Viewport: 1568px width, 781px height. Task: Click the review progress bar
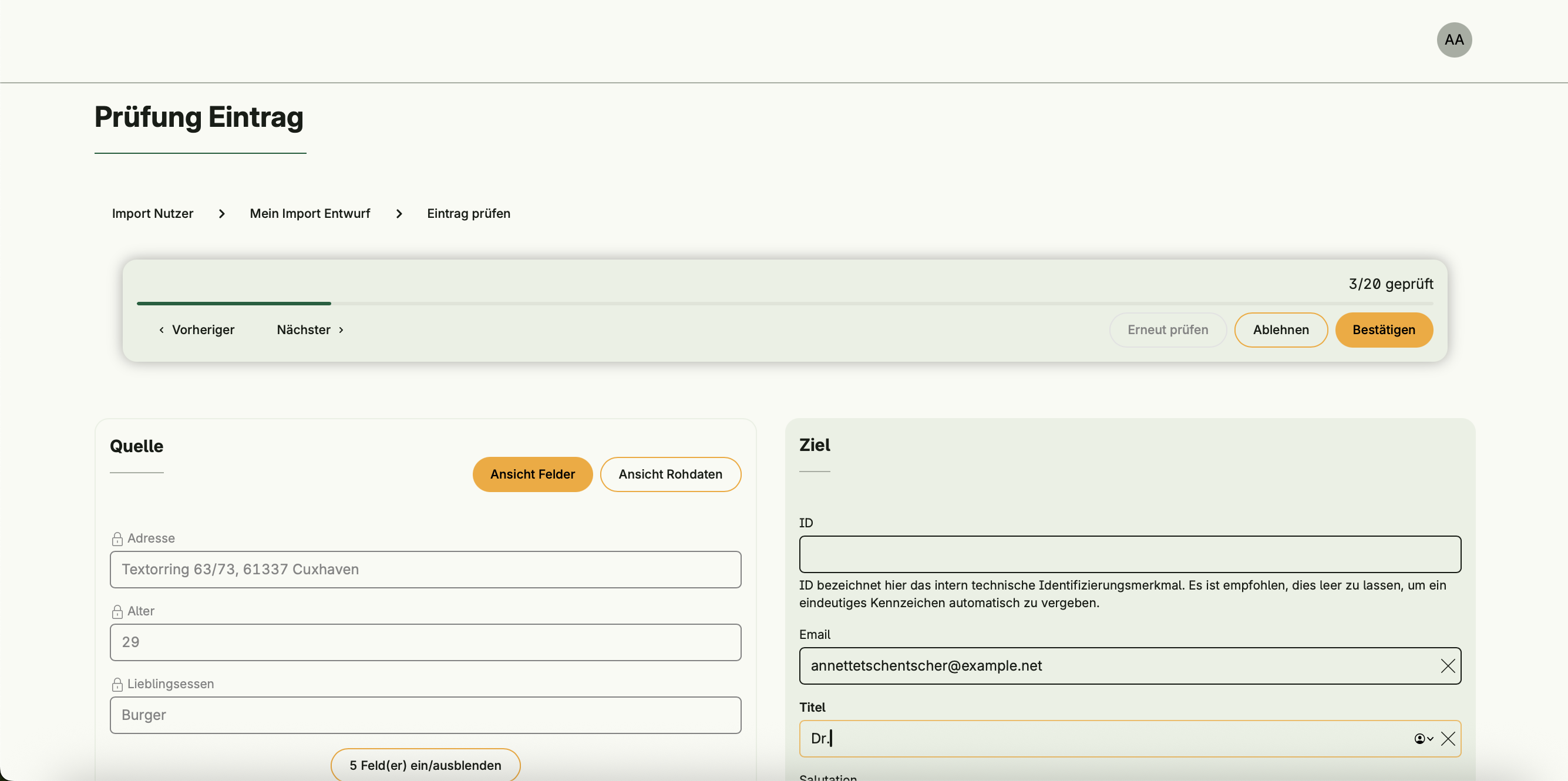point(784,303)
